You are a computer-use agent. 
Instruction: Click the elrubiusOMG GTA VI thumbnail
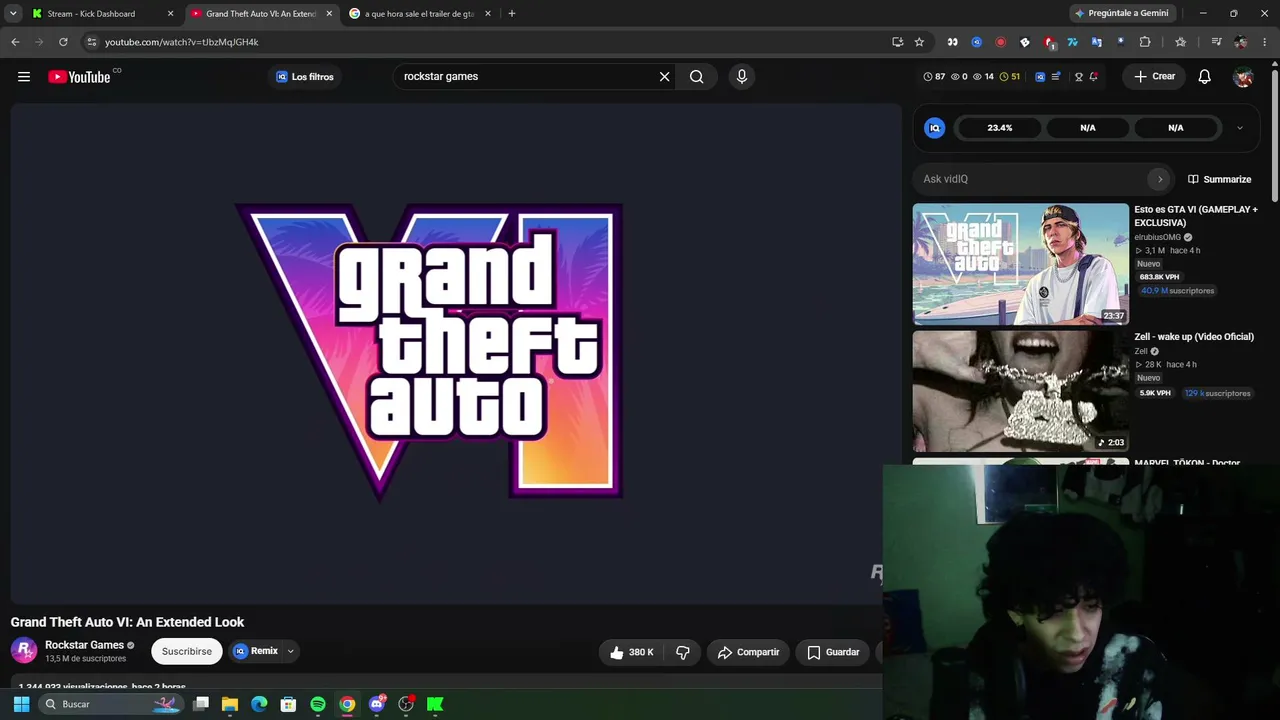[1021, 264]
